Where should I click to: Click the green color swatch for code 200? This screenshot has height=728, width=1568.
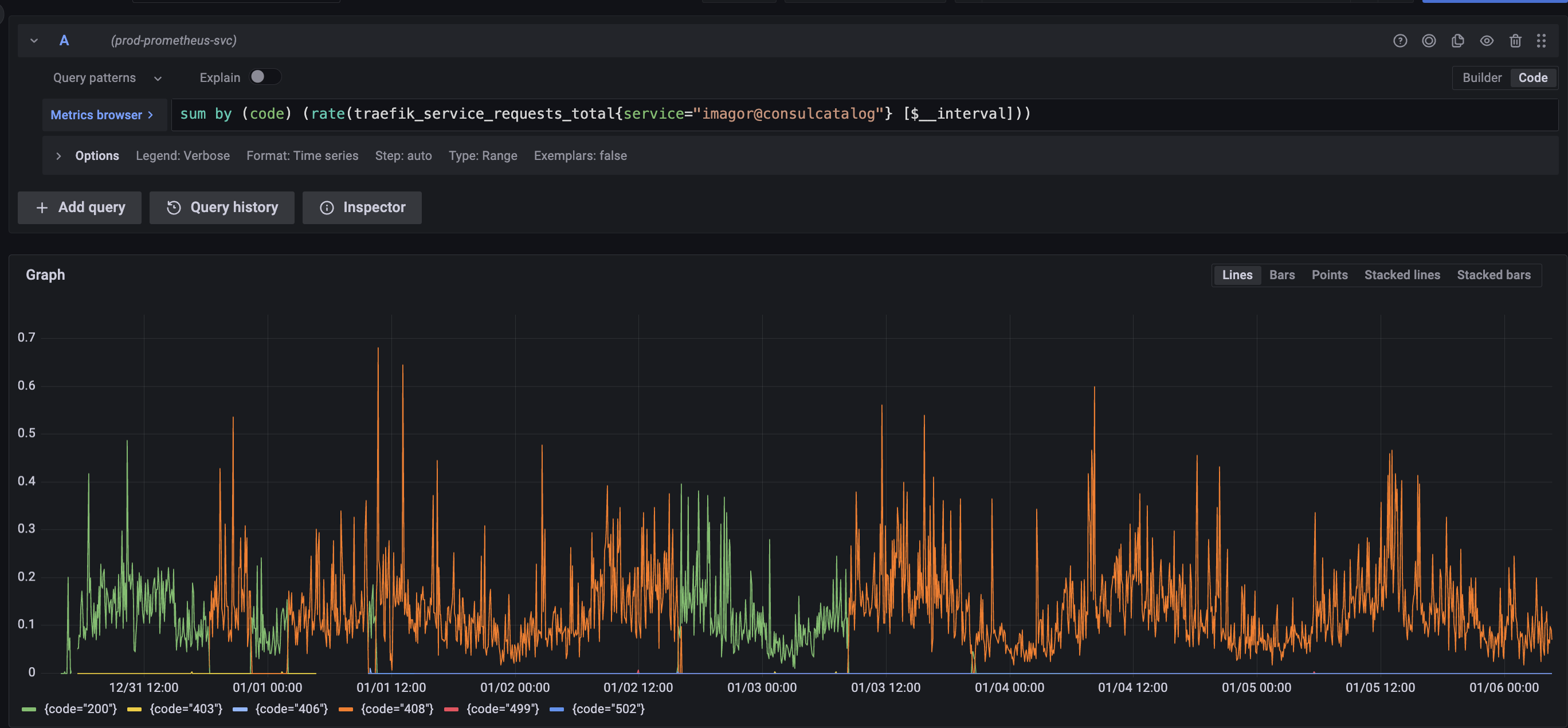pos(28,709)
